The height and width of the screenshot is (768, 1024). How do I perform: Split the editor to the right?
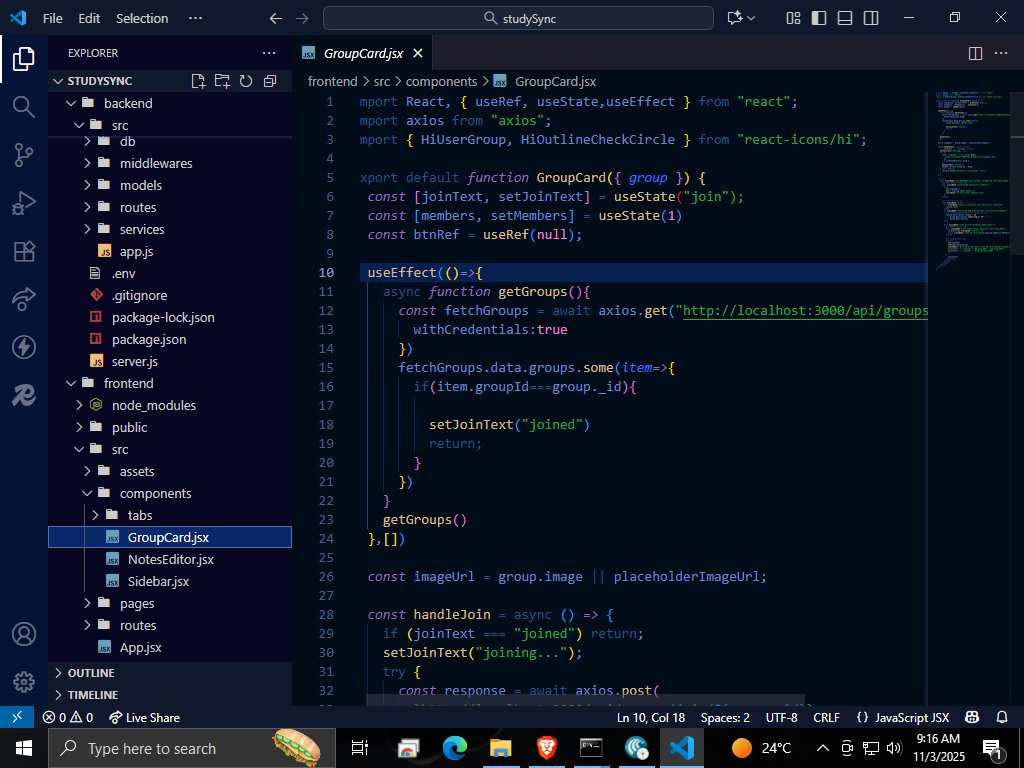[975, 54]
